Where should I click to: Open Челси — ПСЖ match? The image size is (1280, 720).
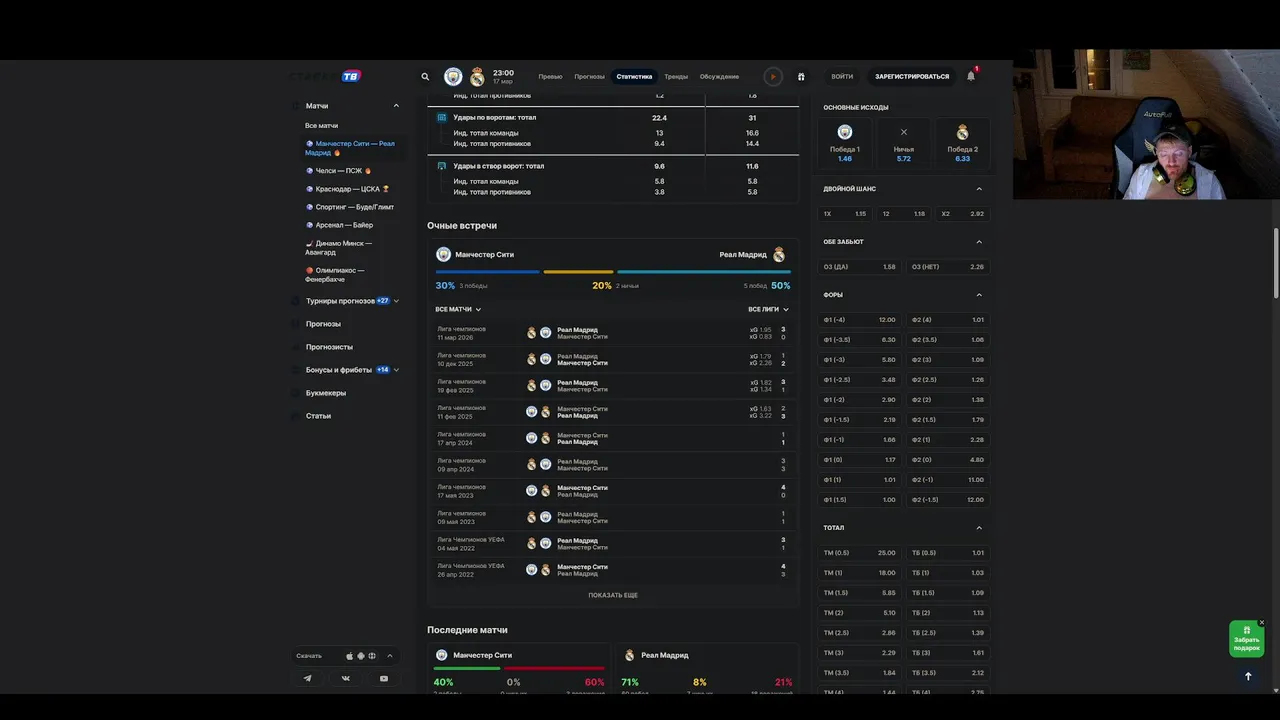(339, 171)
